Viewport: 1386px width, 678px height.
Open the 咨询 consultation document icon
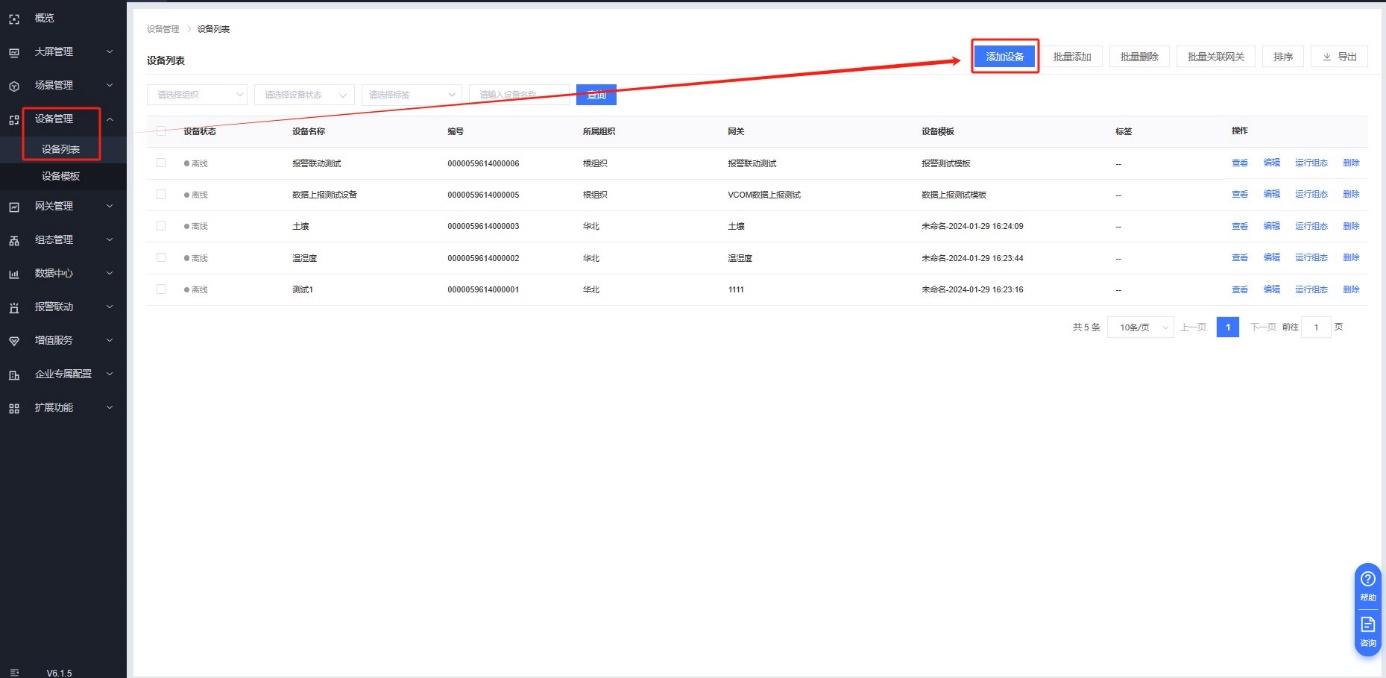(x=1368, y=624)
